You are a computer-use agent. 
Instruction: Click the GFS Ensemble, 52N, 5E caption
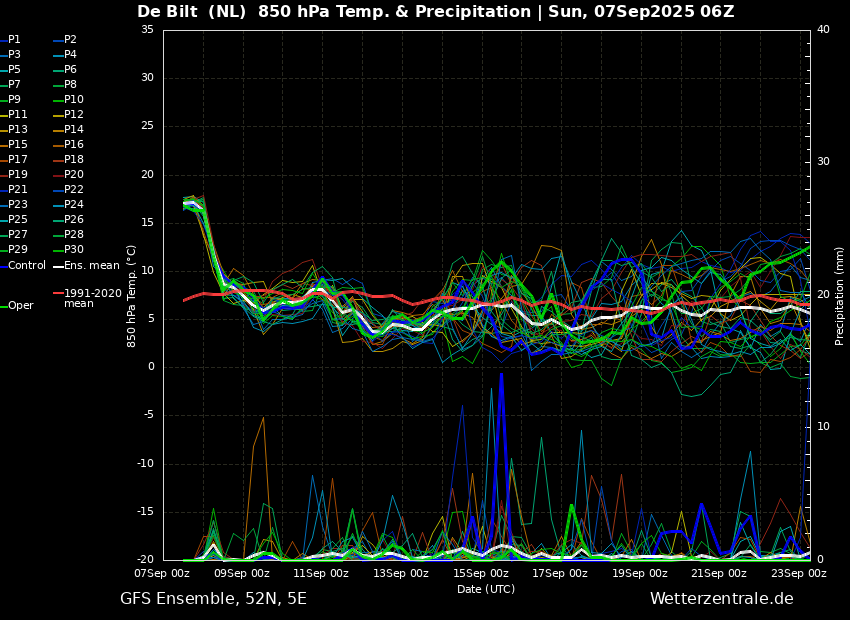coord(213,599)
